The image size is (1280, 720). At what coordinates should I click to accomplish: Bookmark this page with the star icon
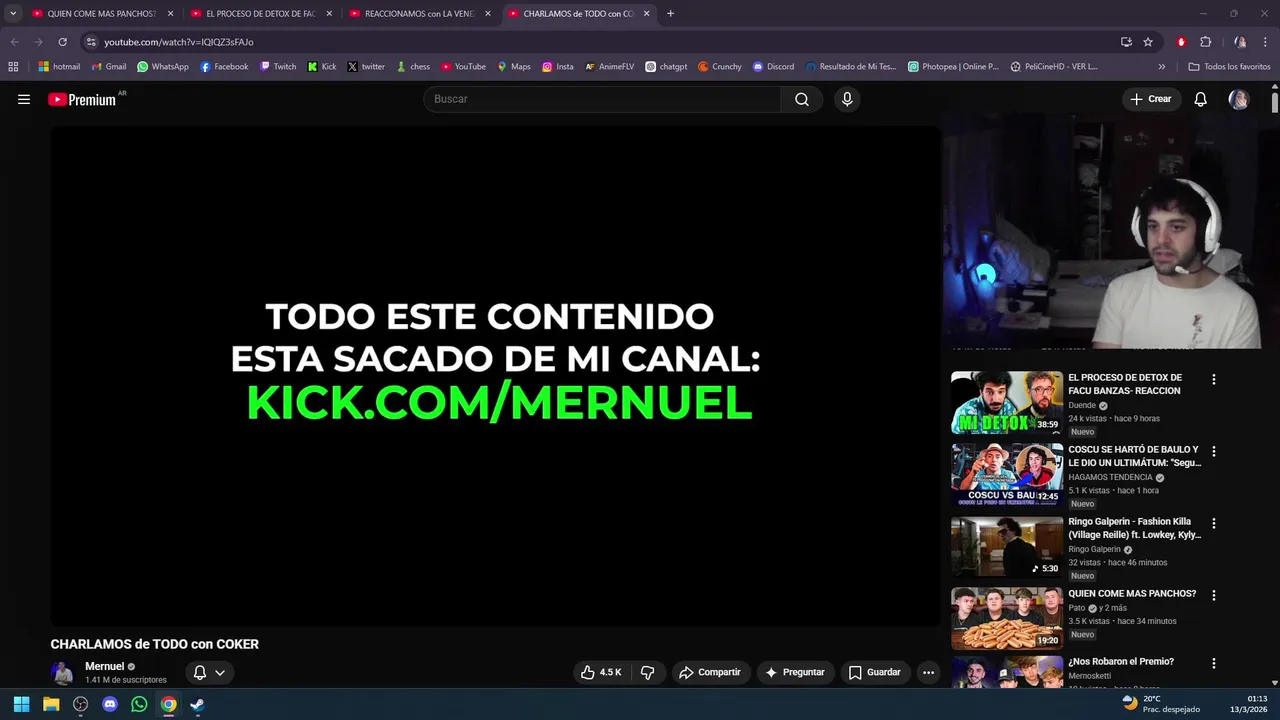(1148, 42)
